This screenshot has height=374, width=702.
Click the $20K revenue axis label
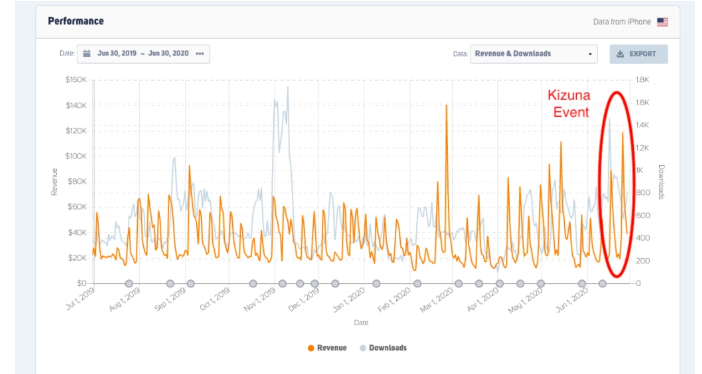point(77,258)
